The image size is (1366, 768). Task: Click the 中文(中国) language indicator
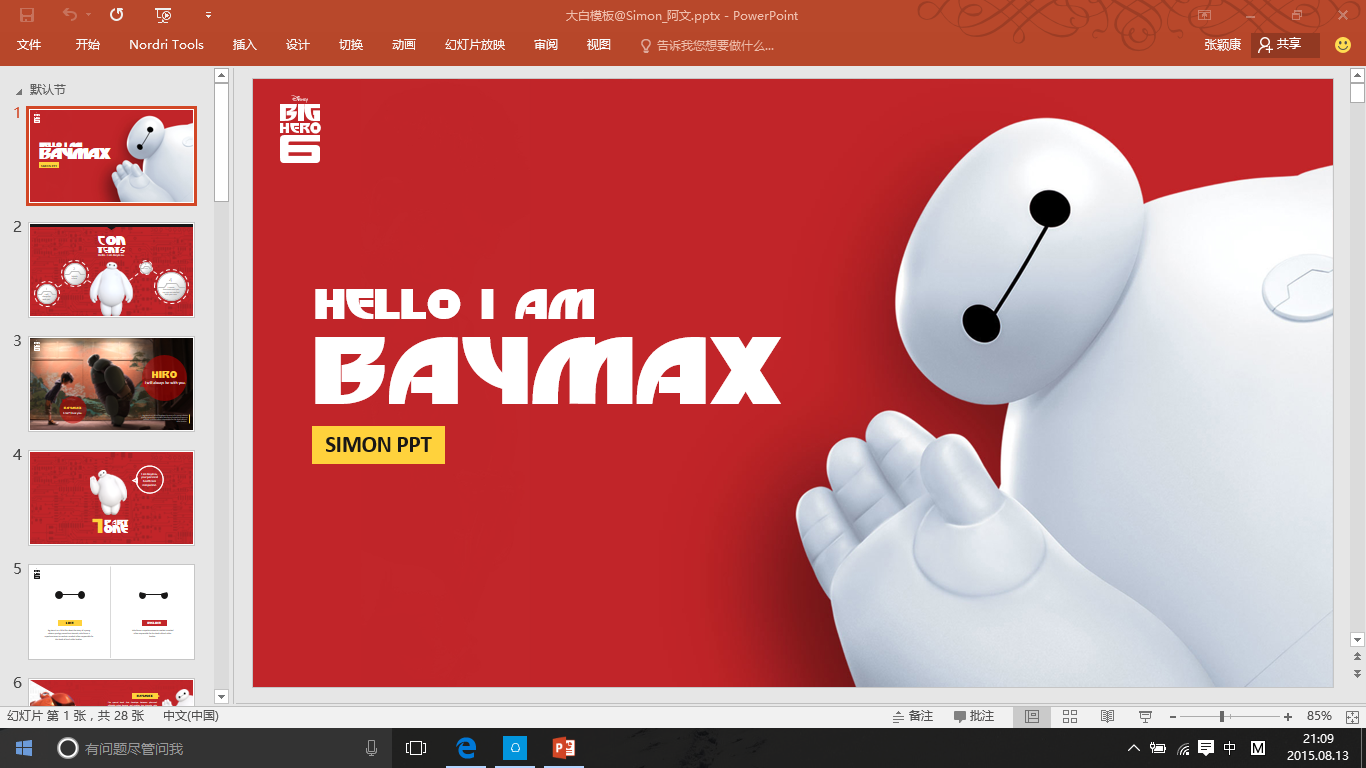click(x=190, y=716)
